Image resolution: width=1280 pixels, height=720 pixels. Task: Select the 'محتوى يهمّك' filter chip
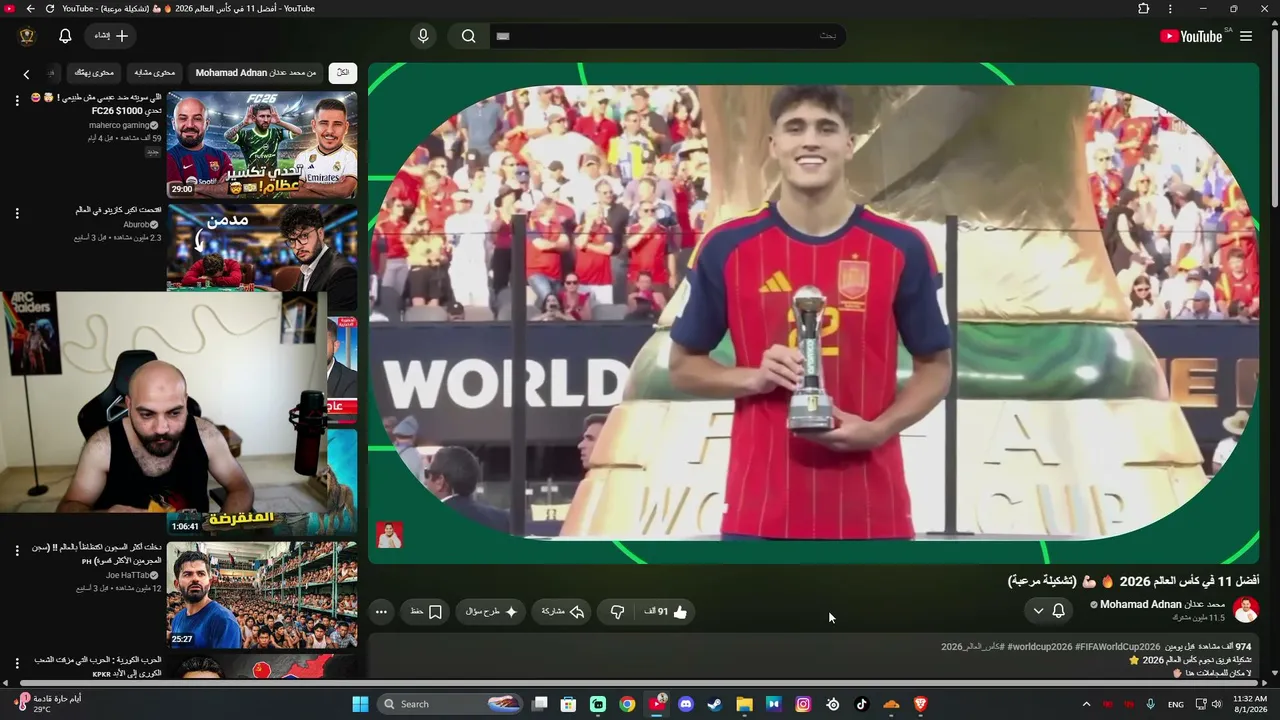95,73
